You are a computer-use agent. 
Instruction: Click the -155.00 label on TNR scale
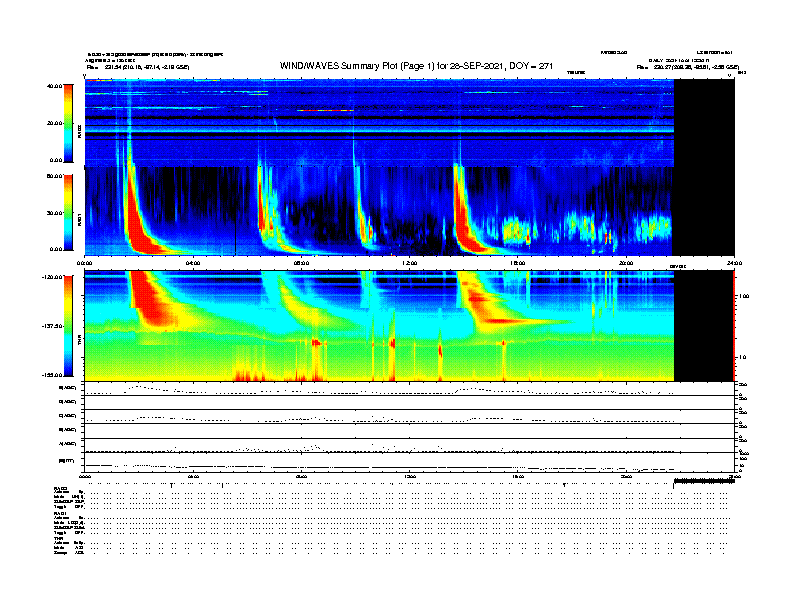tap(52, 375)
